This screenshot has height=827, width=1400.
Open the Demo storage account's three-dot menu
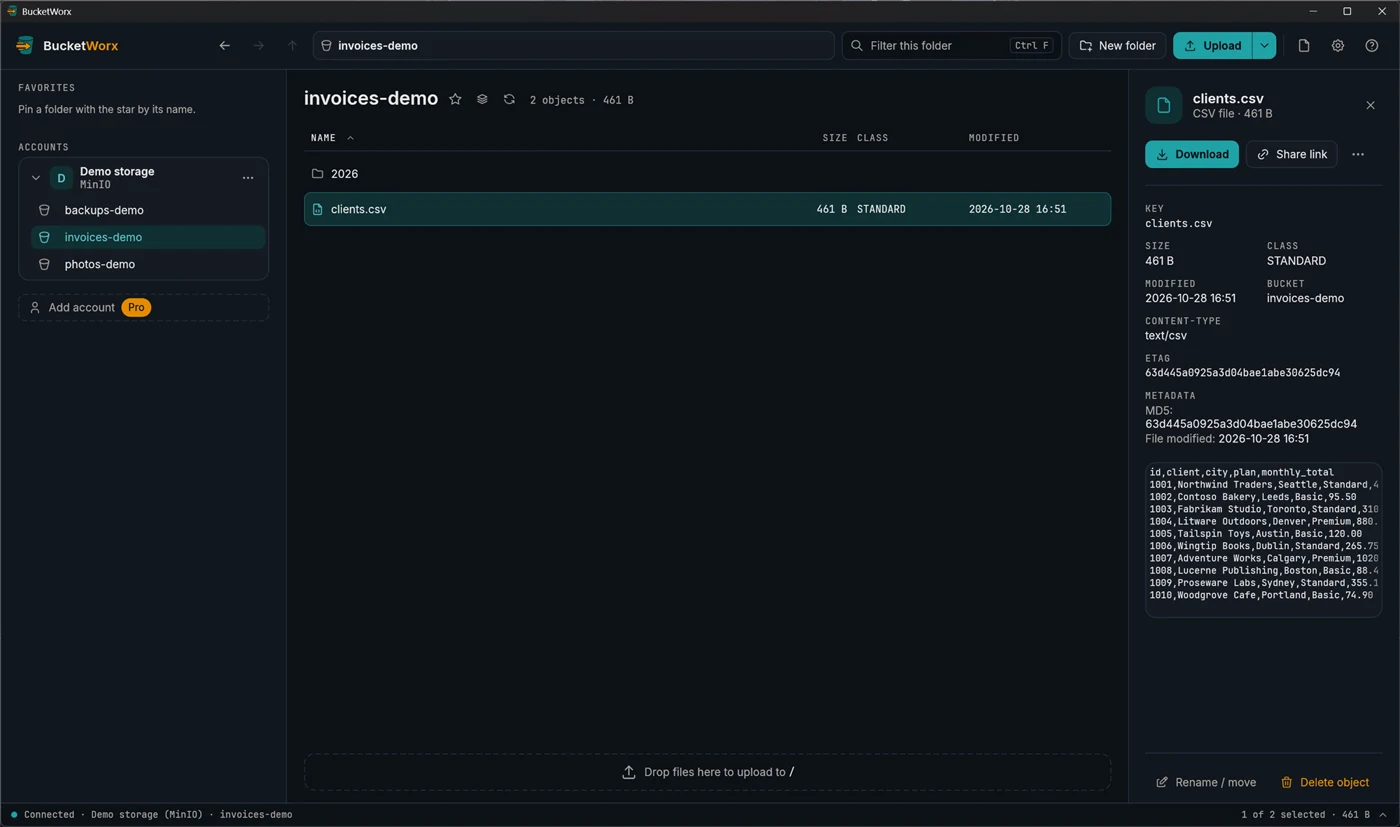(248, 178)
